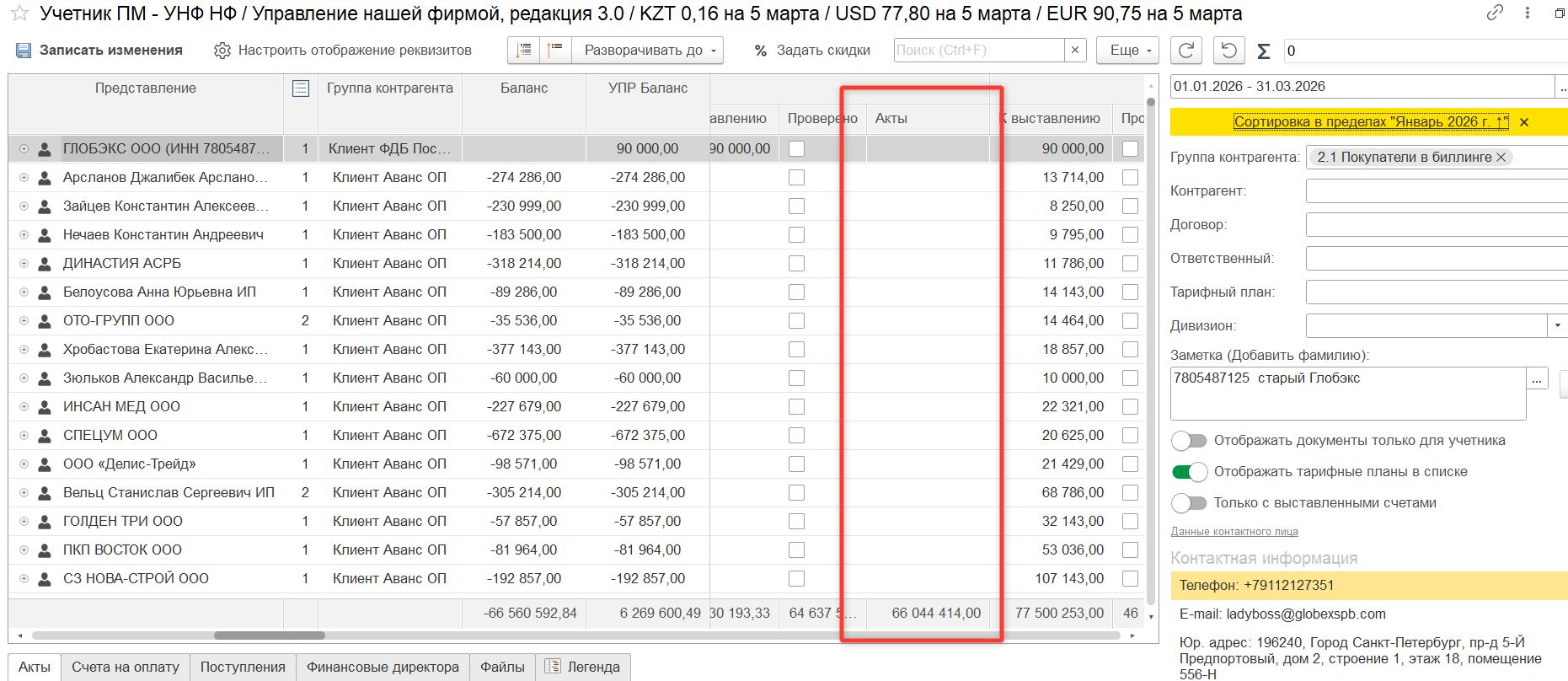
Task: Click the copy link chain icon
Action: (x=1495, y=13)
